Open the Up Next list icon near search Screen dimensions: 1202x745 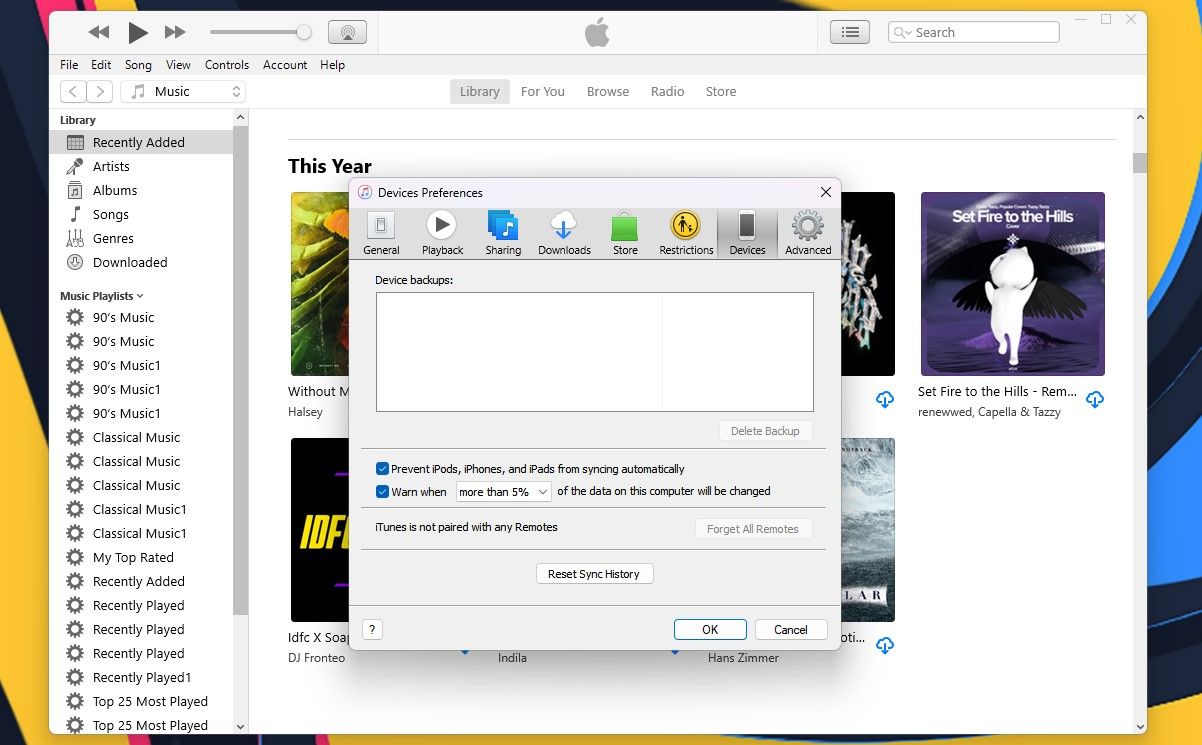click(849, 31)
